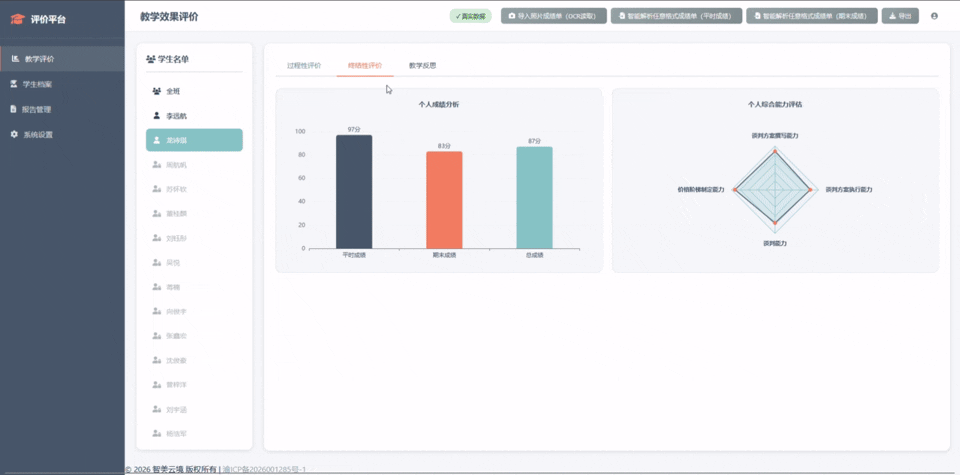Toggle the 真实数据 status badge
Image resolution: width=960 pixels, height=475 pixels.
point(470,16)
